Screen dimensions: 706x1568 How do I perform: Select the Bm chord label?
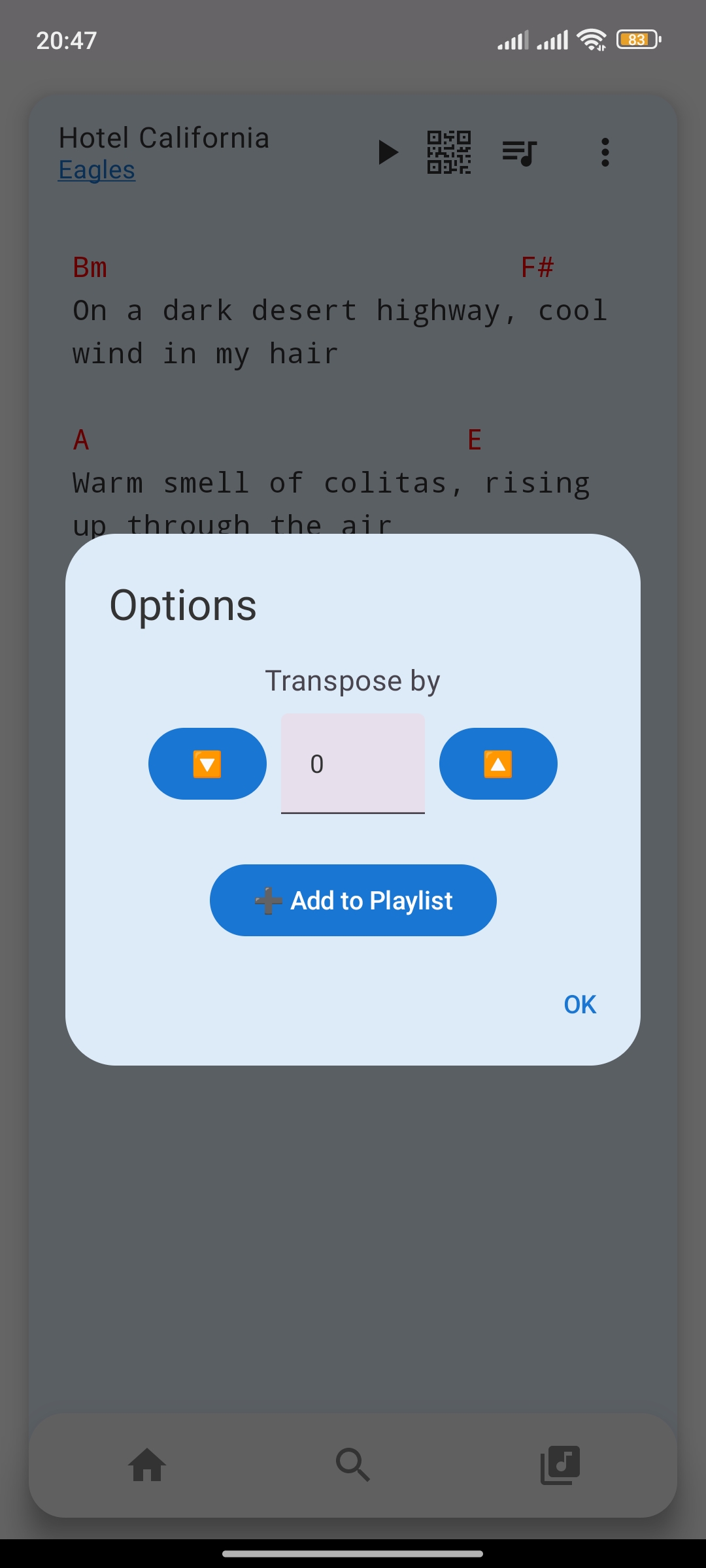click(90, 267)
